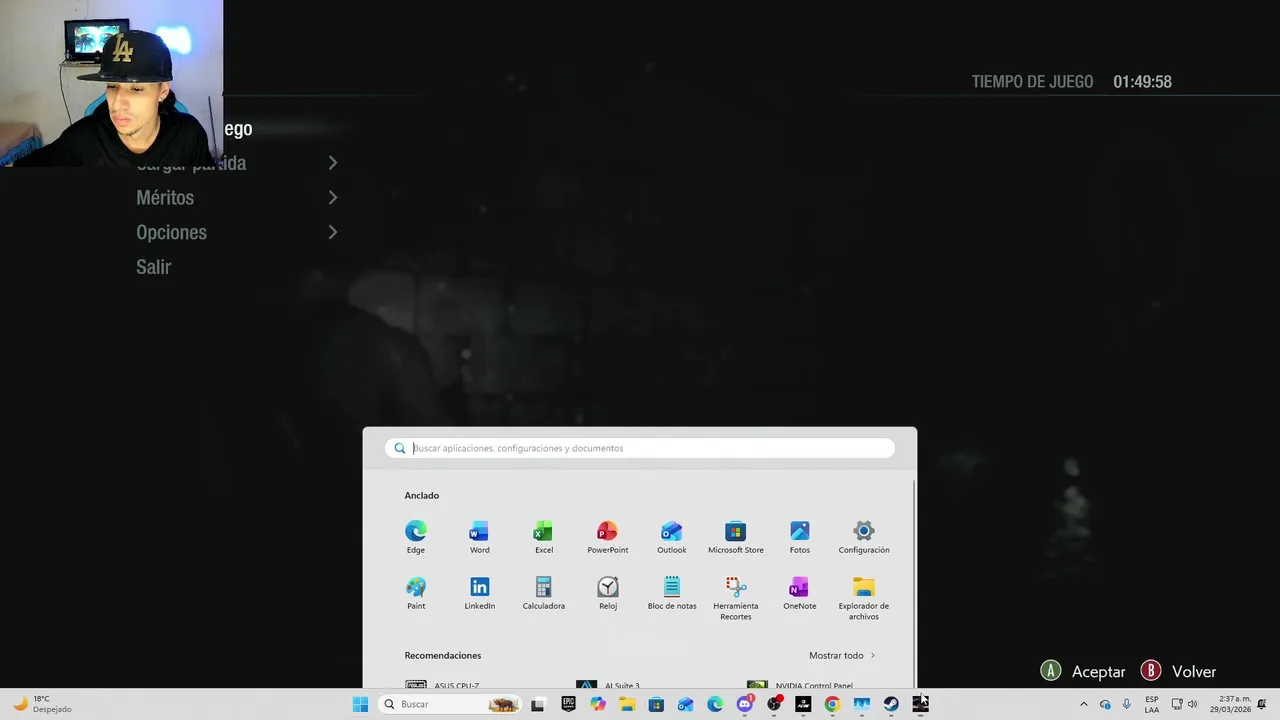Viewport: 1280px width, 720px height.
Task: Open the Edge icon on the taskbar
Action: coord(715,704)
